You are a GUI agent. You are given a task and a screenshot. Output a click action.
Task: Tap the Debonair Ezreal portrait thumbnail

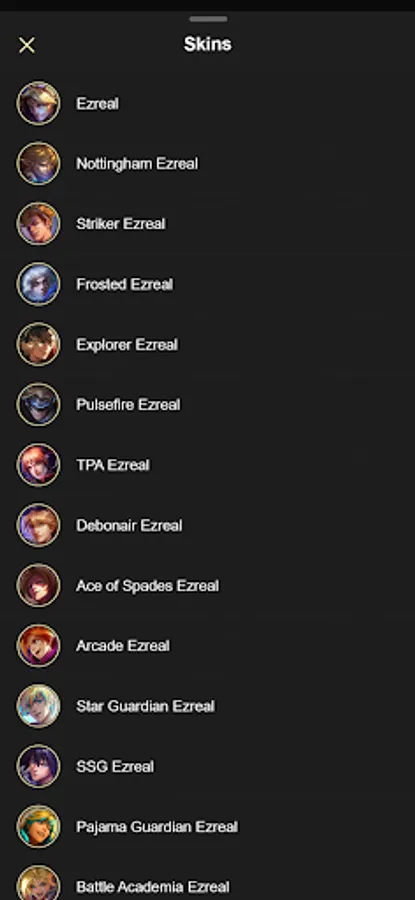pos(38,525)
